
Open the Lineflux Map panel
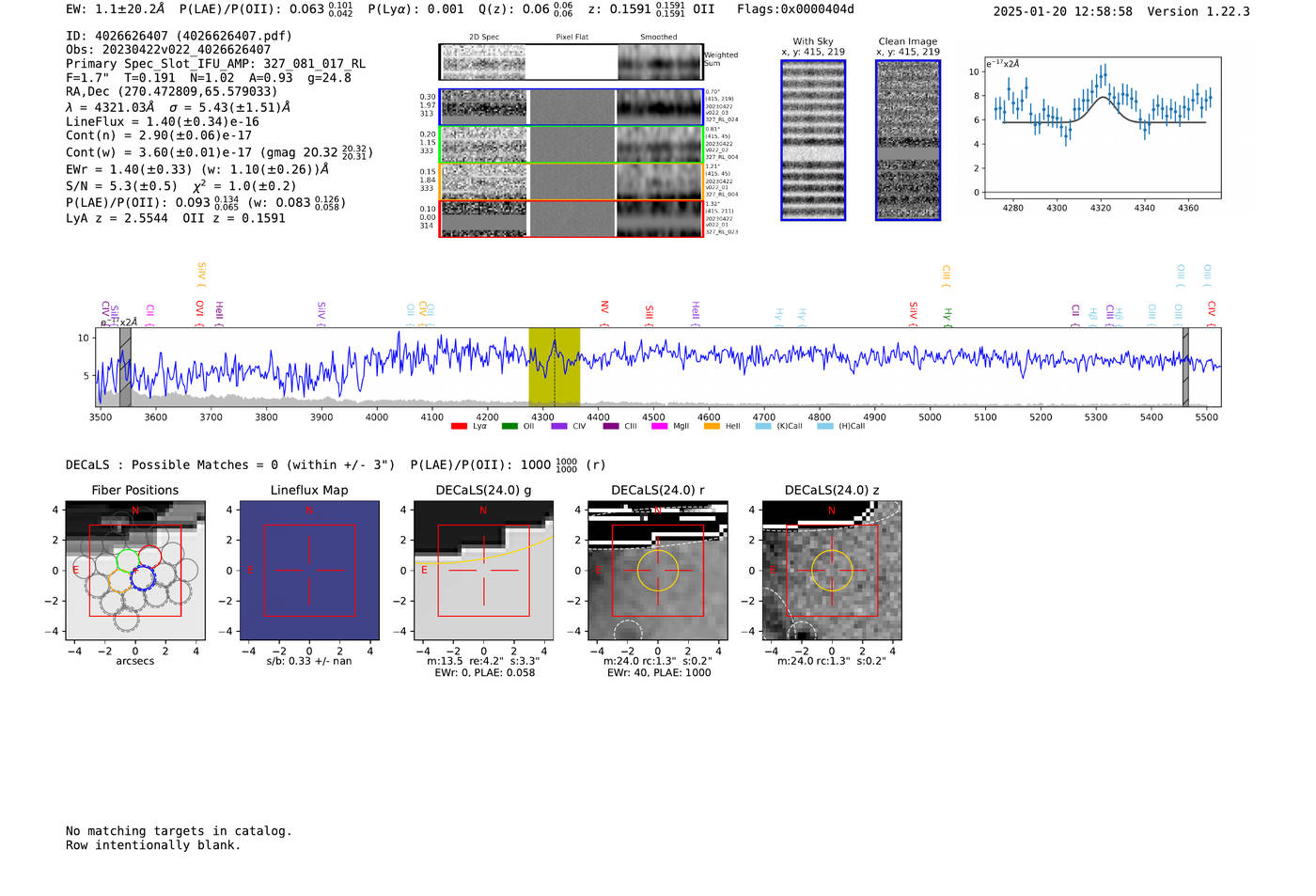(309, 571)
